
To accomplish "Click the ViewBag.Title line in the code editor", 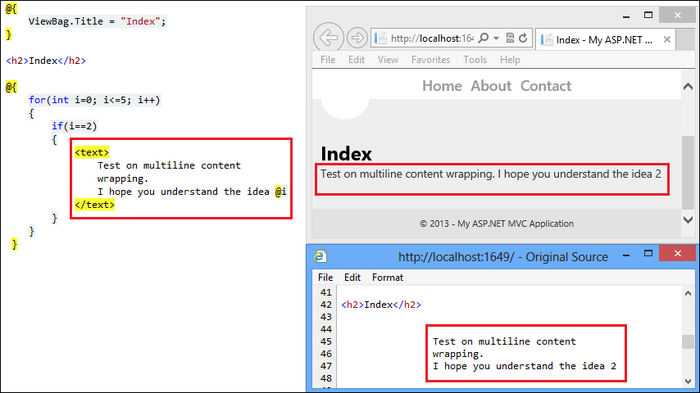I will [97, 21].
